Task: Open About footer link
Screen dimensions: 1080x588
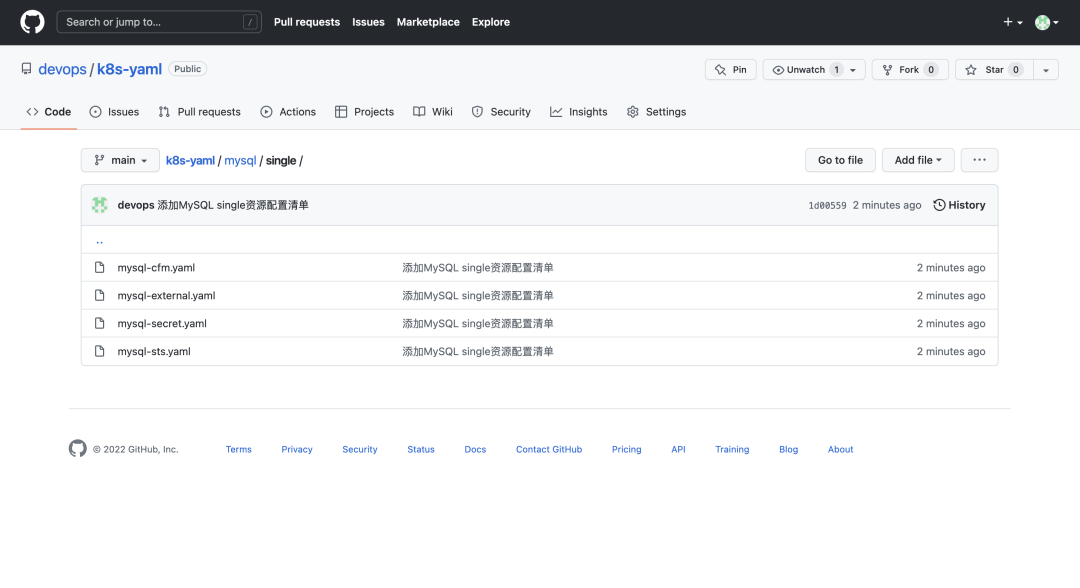Action: (x=840, y=449)
